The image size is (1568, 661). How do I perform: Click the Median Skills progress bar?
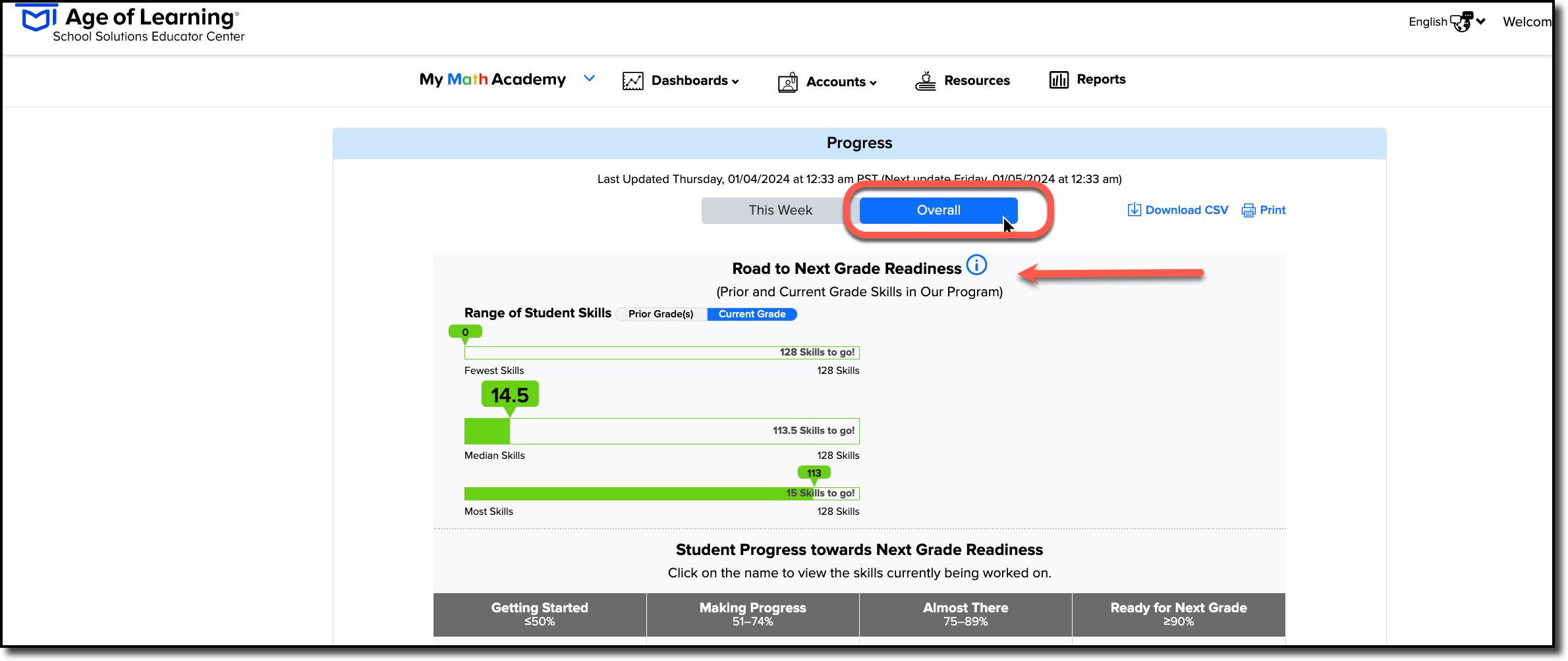(x=661, y=431)
